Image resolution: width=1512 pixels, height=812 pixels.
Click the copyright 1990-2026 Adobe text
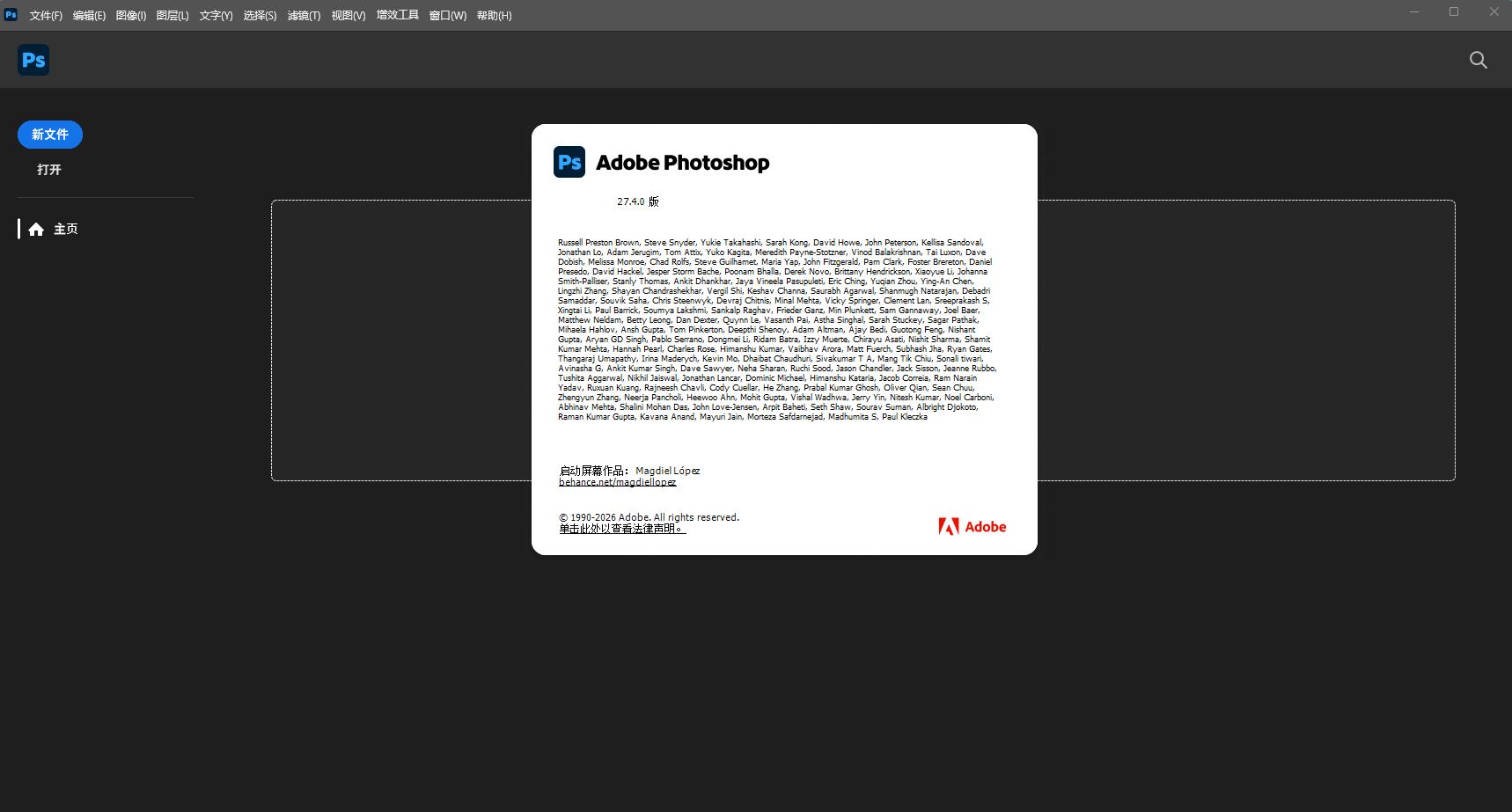click(650, 517)
